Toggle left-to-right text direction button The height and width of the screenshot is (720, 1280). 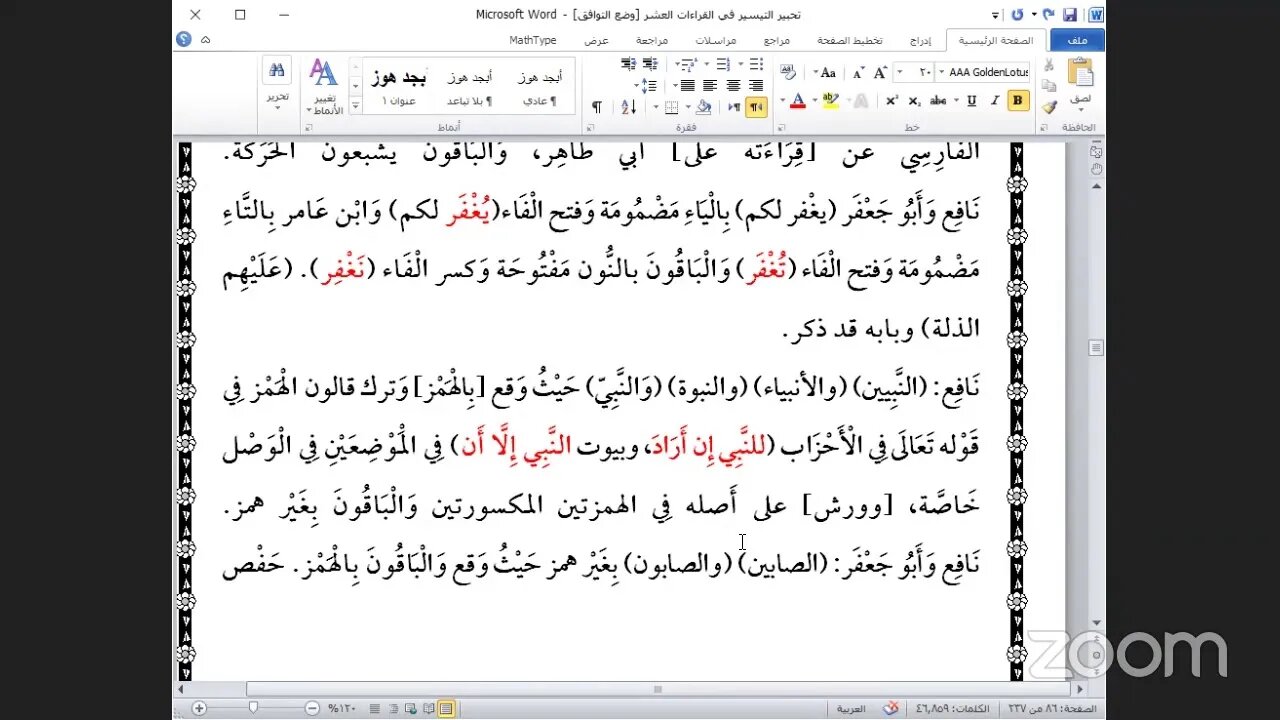tap(734, 107)
